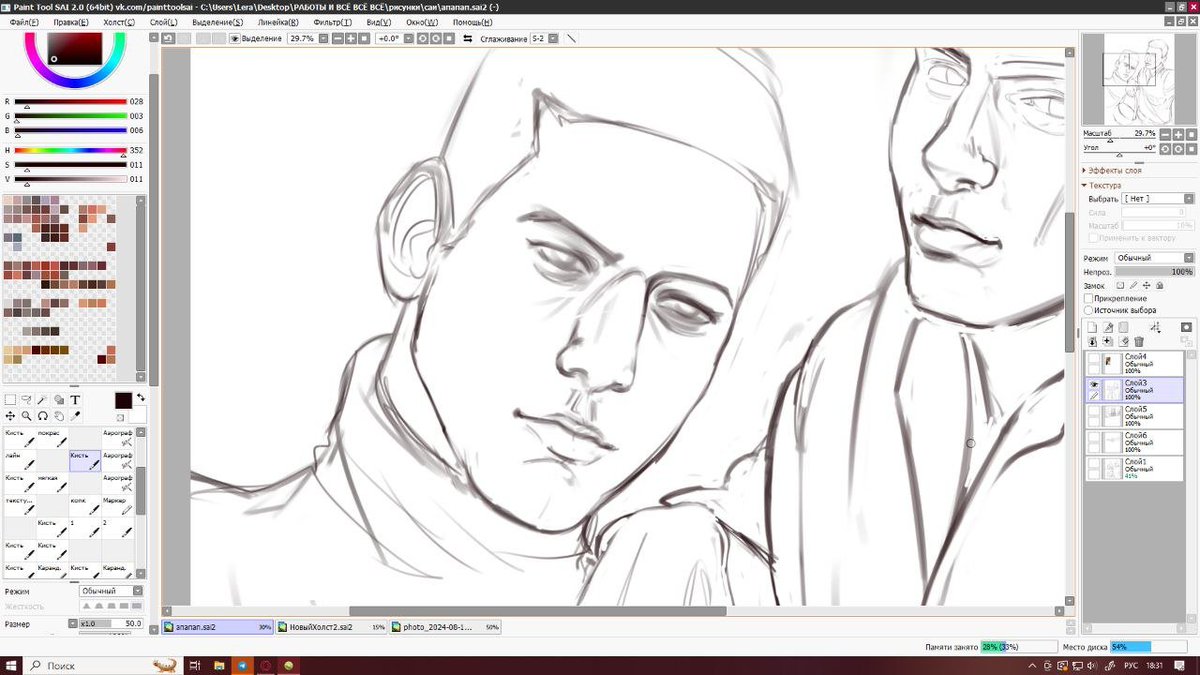Viewport: 1200px width, 675px height.
Task: Select the eyedropper tool
Action: [x=75, y=416]
